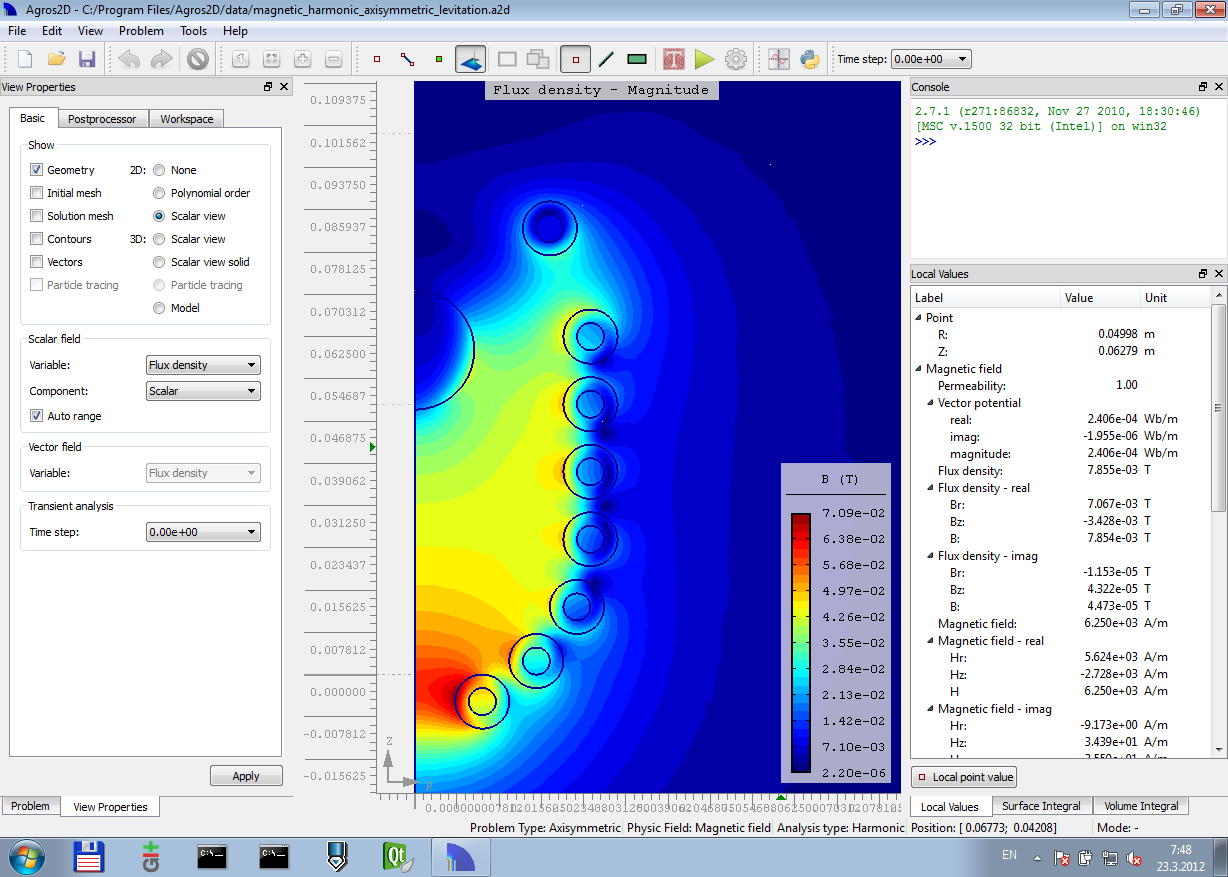The width and height of the screenshot is (1228, 877).
Task: Open the chart dialog icon
Action: [x=780, y=60]
